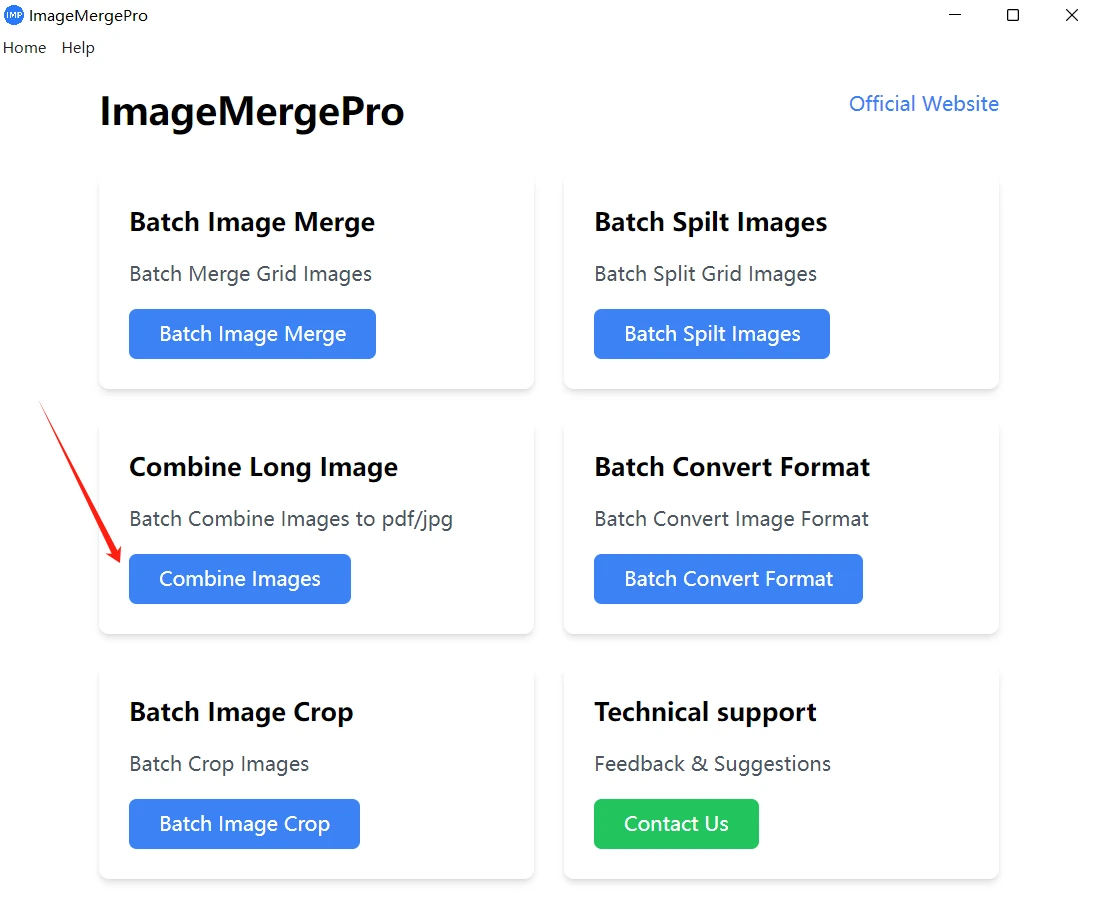1095x904 pixels.
Task: Click the Combine Long Image card heading
Action: pos(263,467)
